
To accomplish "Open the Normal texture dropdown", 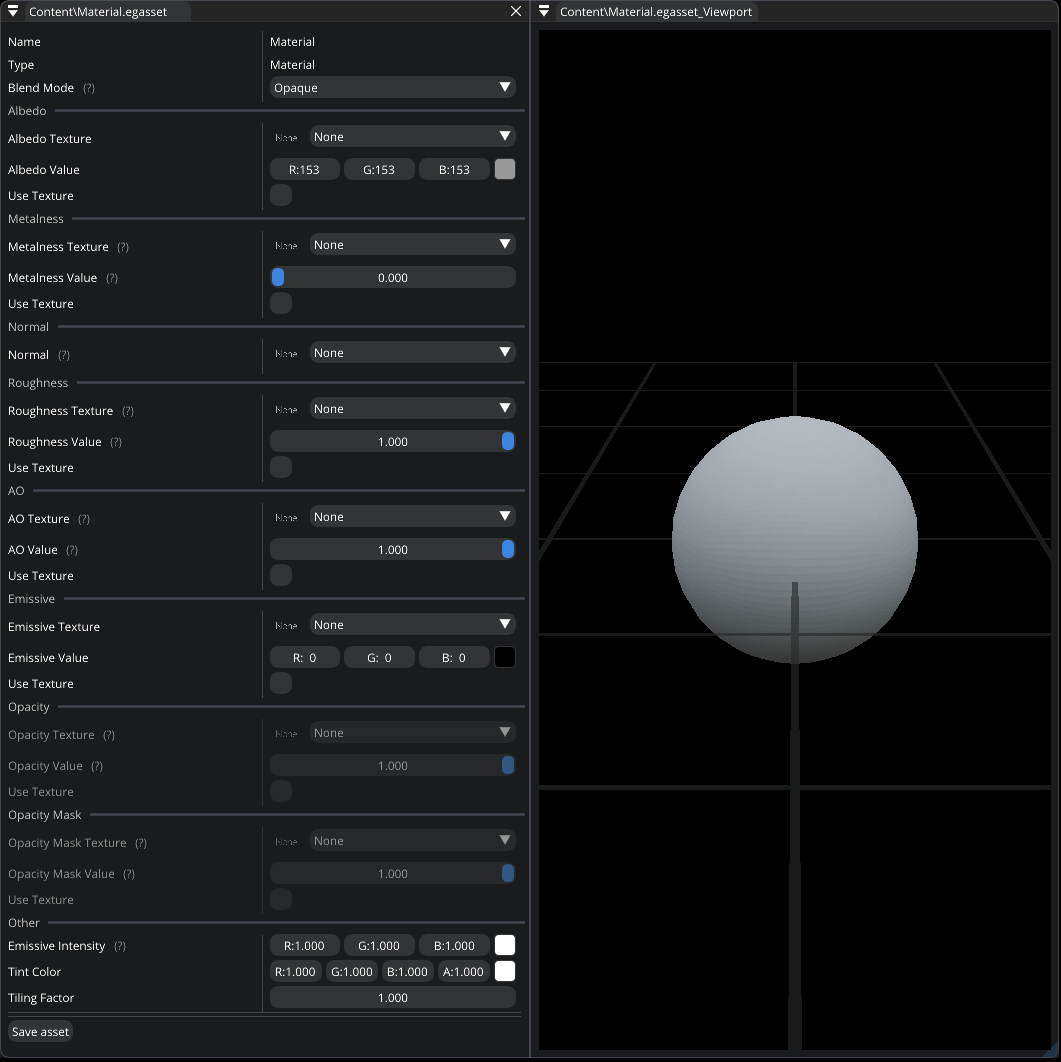I will point(412,353).
